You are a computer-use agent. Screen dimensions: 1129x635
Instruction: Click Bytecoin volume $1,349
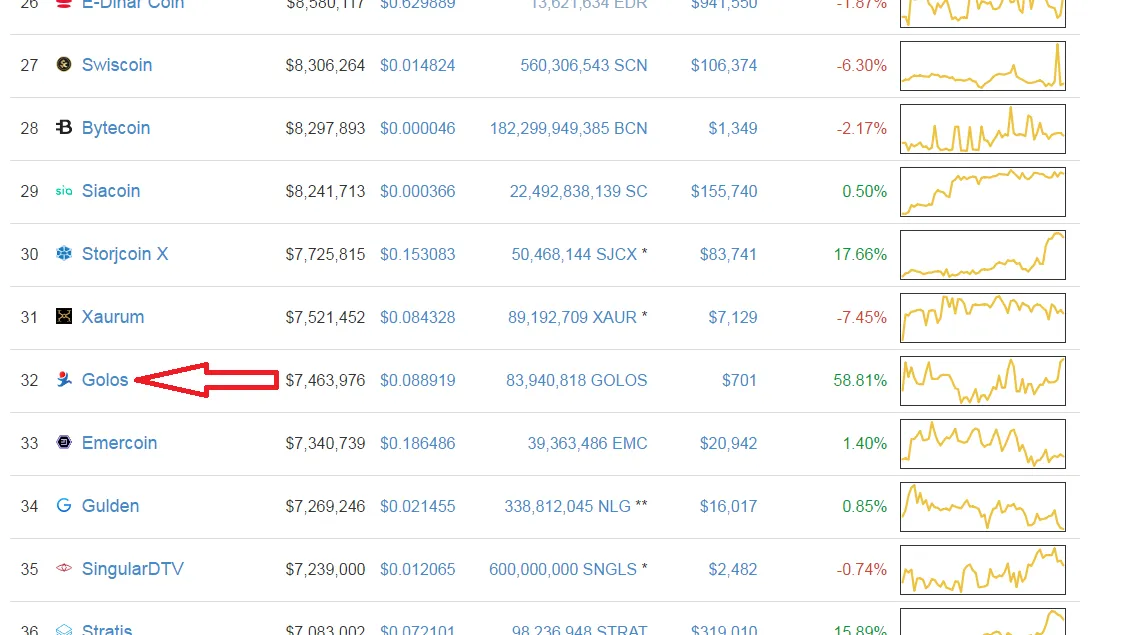click(733, 128)
